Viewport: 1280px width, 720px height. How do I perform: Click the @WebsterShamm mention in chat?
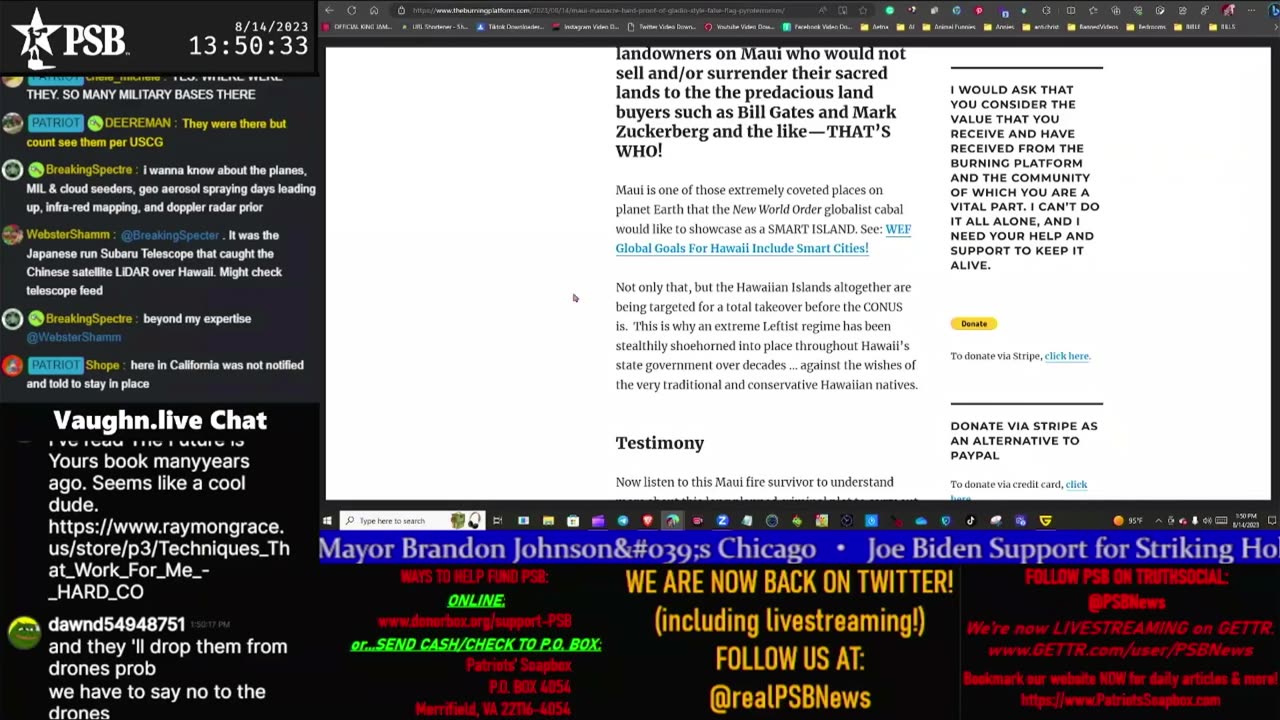click(x=73, y=337)
